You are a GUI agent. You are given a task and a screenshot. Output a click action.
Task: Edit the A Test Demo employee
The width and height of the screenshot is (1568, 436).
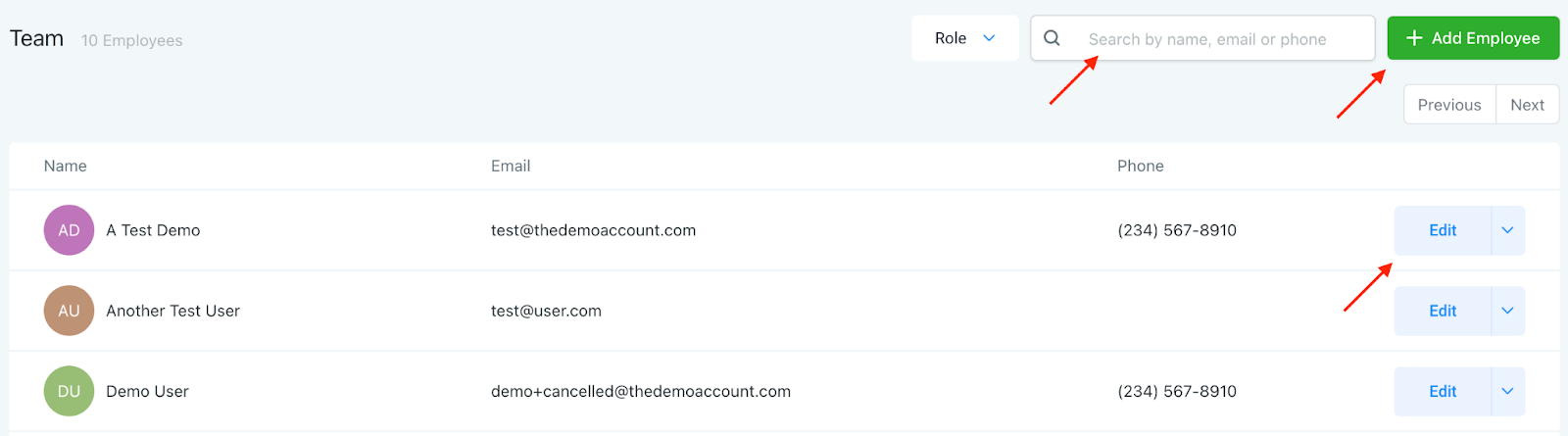tap(1443, 230)
